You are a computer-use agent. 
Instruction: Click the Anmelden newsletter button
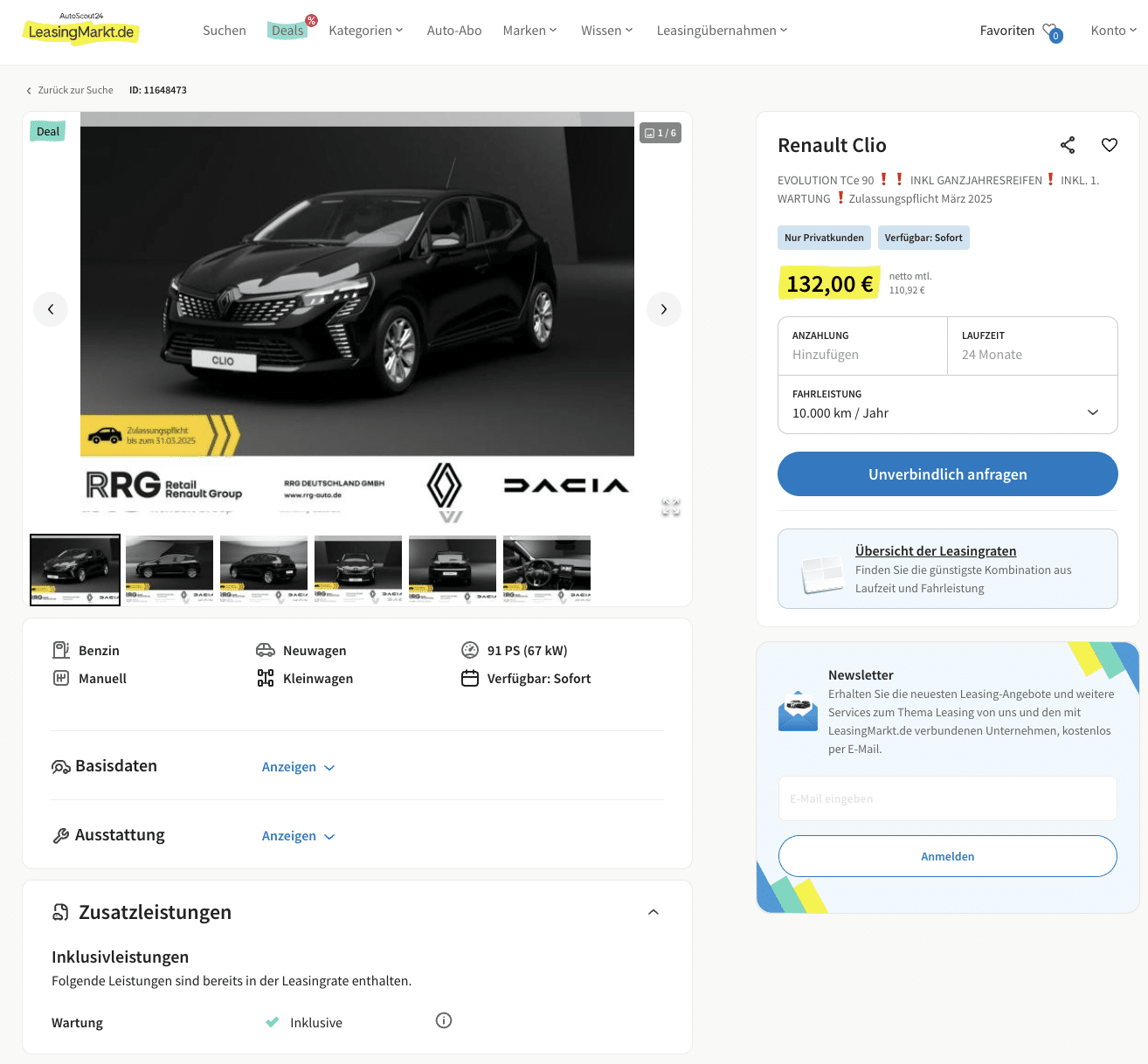[x=948, y=856]
